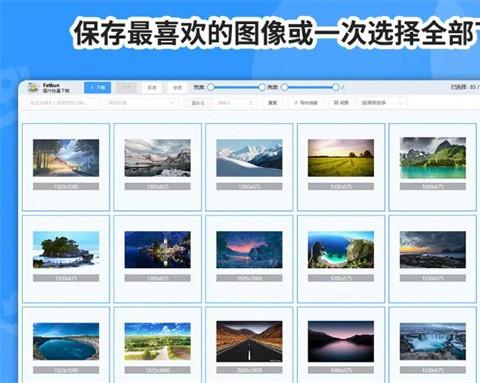Viewport: 480px width, 383px height.
Task: Select the desert highway road thumbnail
Action: point(249,341)
